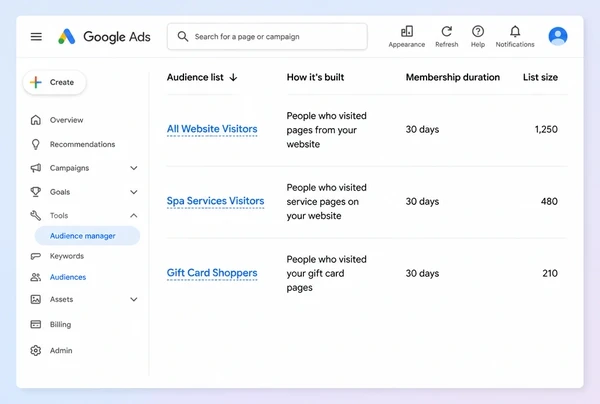Open Notifications bell
This screenshot has width=600, height=404.
[515, 31]
